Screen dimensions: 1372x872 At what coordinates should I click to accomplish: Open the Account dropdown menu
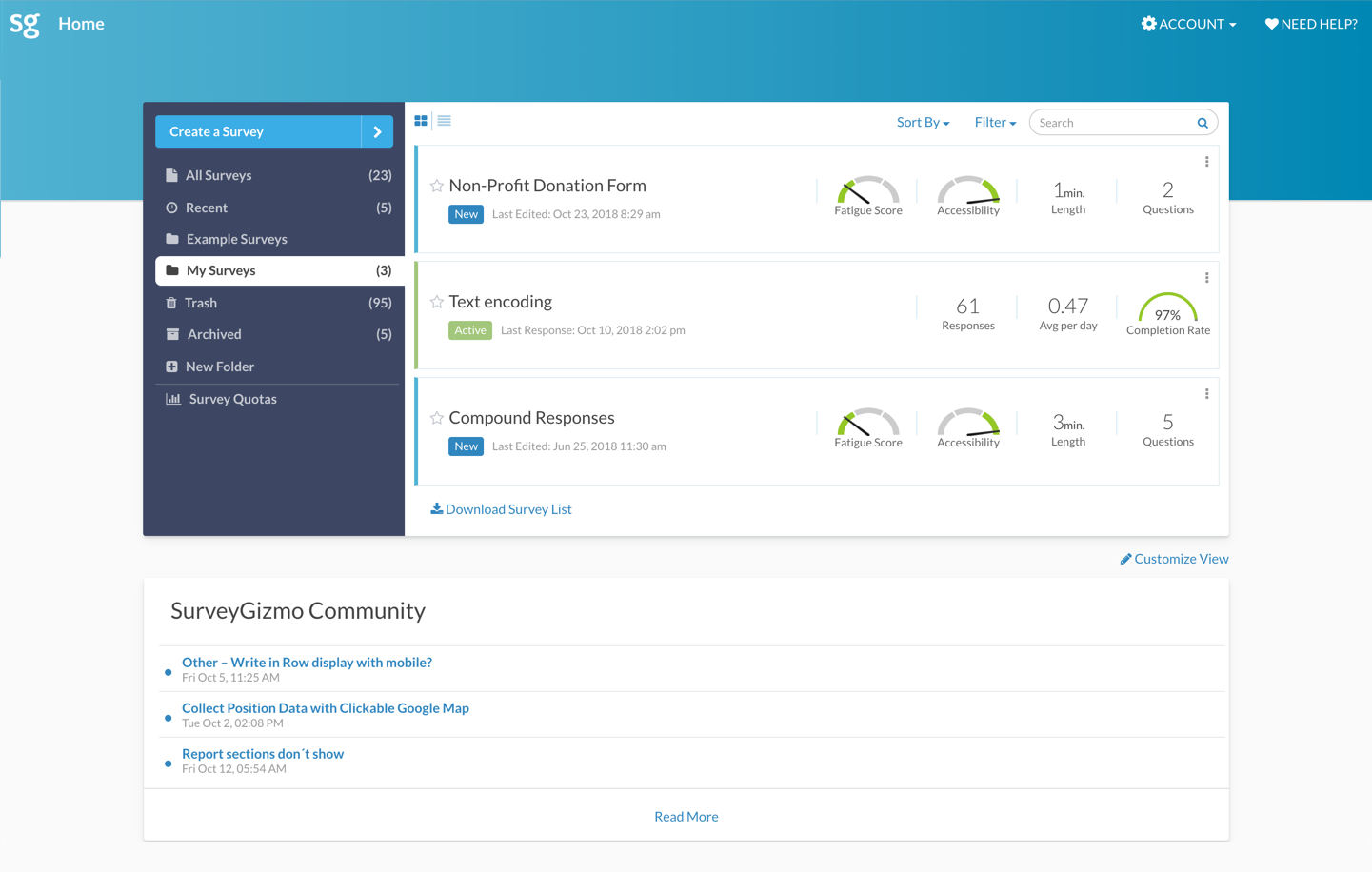[x=1189, y=24]
